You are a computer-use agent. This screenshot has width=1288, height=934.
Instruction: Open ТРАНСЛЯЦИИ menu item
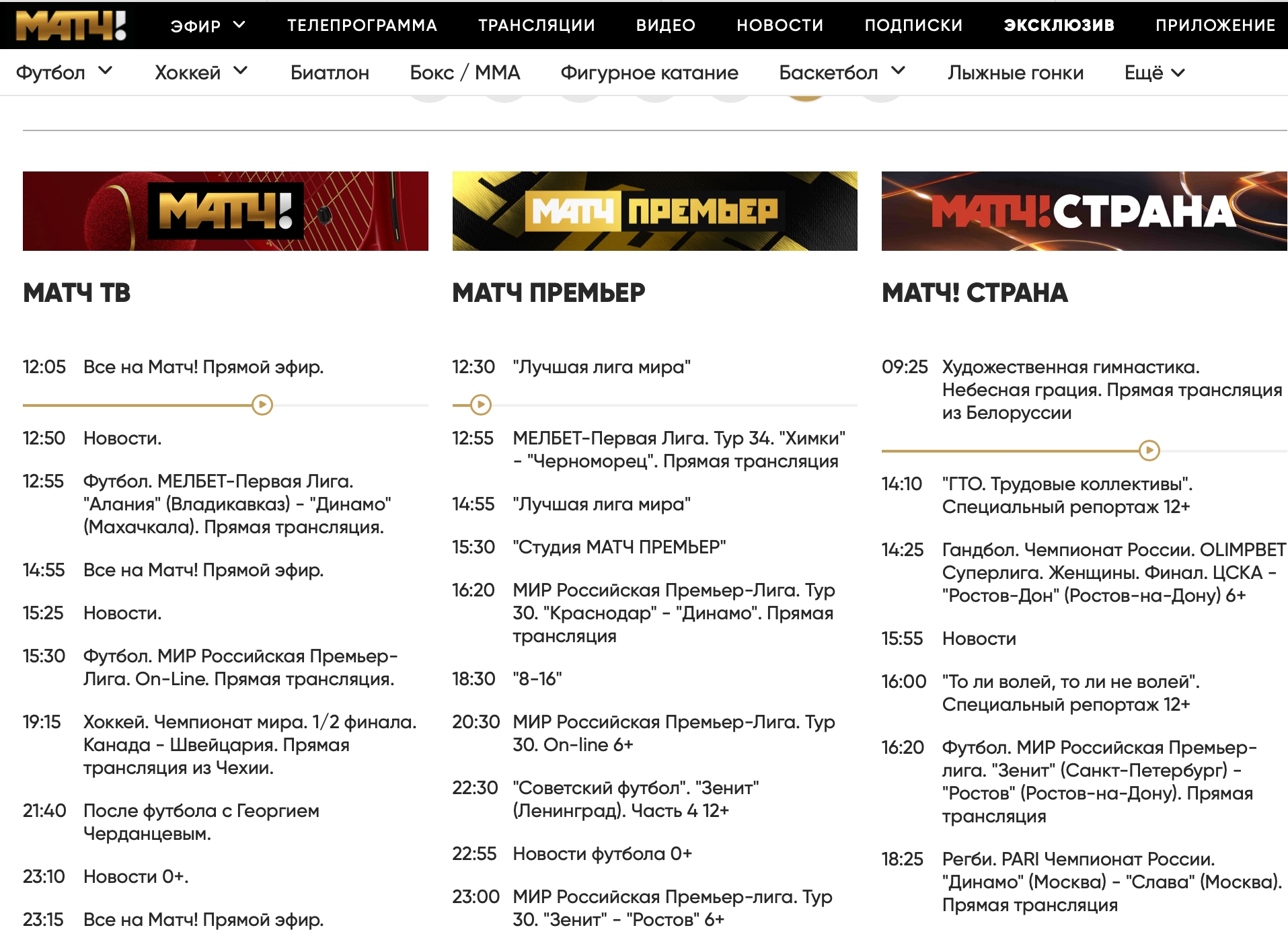pos(536,25)
